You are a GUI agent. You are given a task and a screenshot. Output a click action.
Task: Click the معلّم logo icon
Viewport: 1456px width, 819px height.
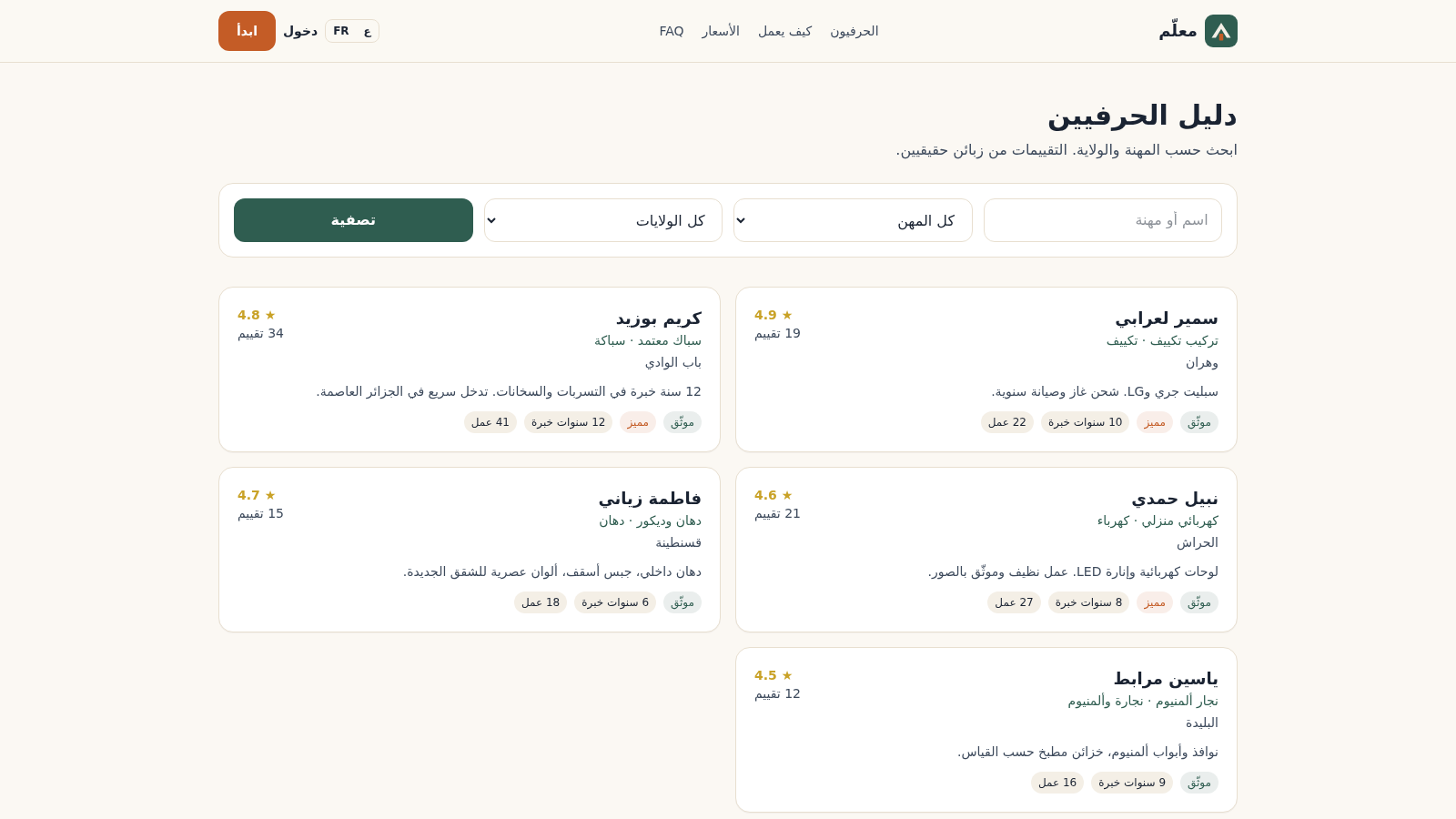tap(1221, 31)
